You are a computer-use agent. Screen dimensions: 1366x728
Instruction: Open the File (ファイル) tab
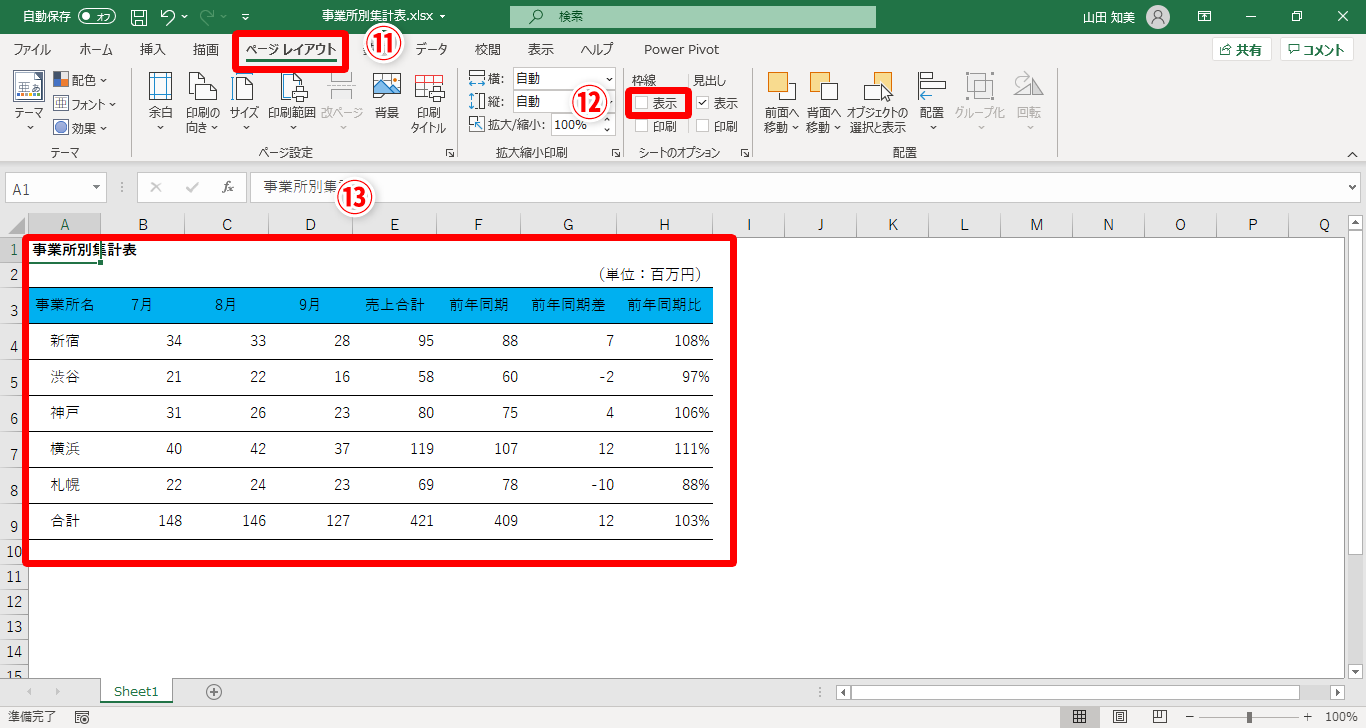[x=32, y=49]
